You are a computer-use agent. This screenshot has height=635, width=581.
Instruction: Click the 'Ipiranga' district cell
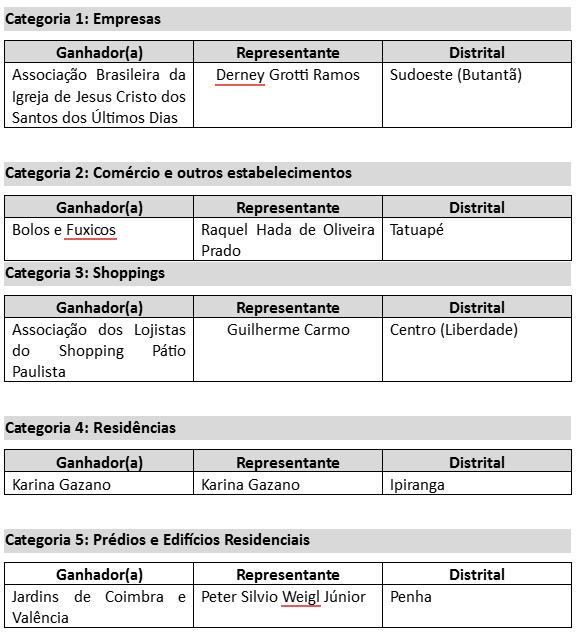[477, 483]
